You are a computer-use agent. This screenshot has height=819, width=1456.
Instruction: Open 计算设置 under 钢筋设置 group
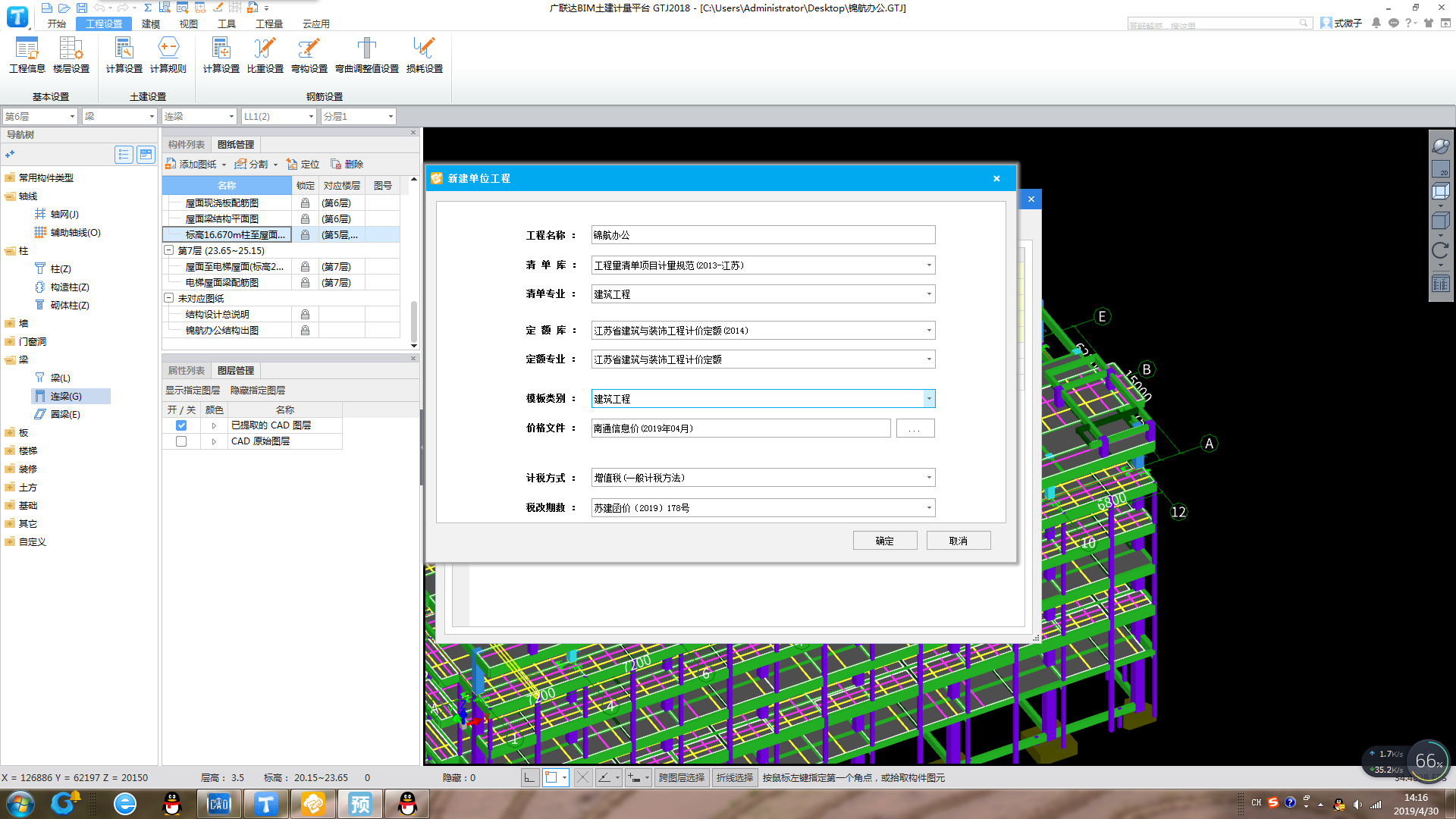pos(221,55)
